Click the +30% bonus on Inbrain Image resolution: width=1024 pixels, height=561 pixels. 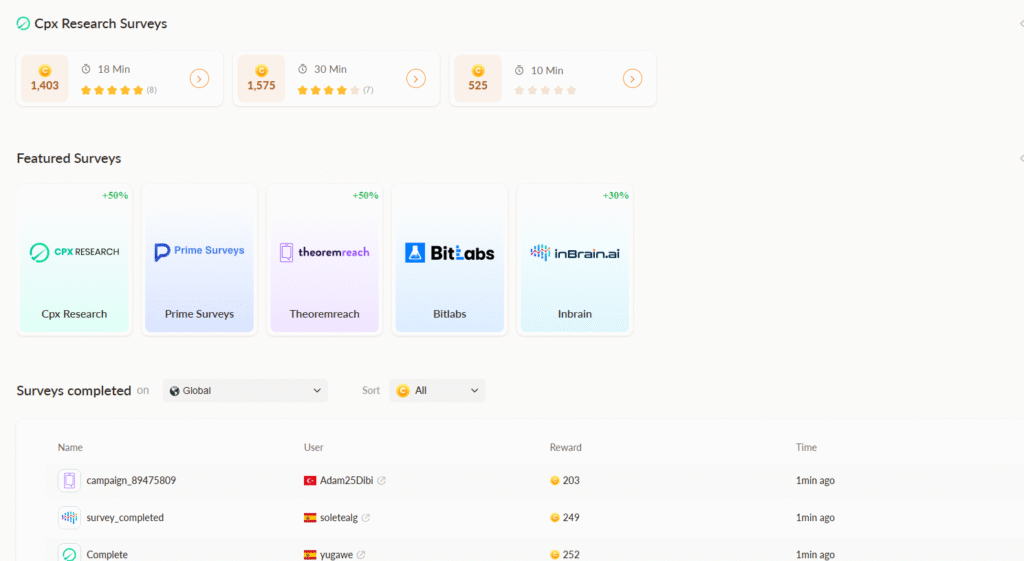[615, 195]
